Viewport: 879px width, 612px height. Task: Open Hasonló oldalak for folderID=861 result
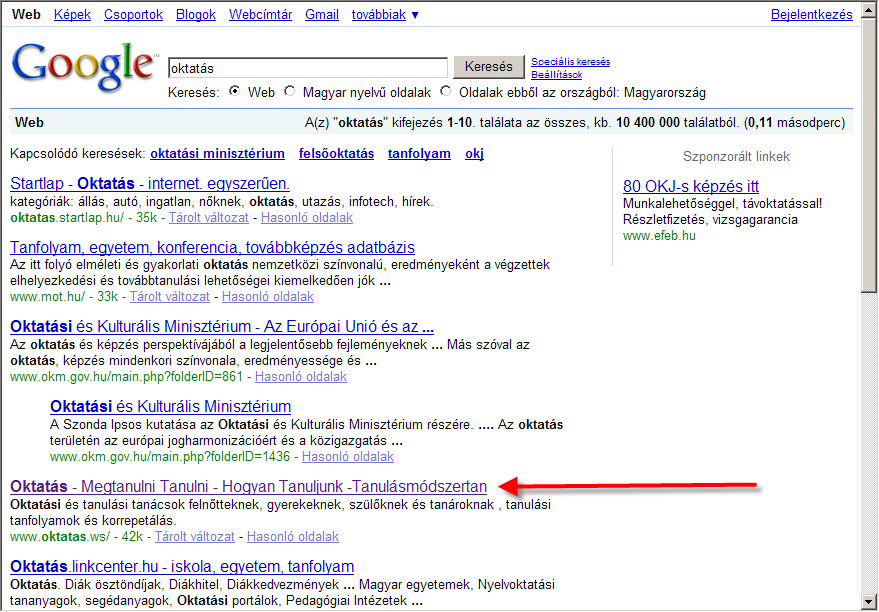pyautogui.click(x=301, y=377)
